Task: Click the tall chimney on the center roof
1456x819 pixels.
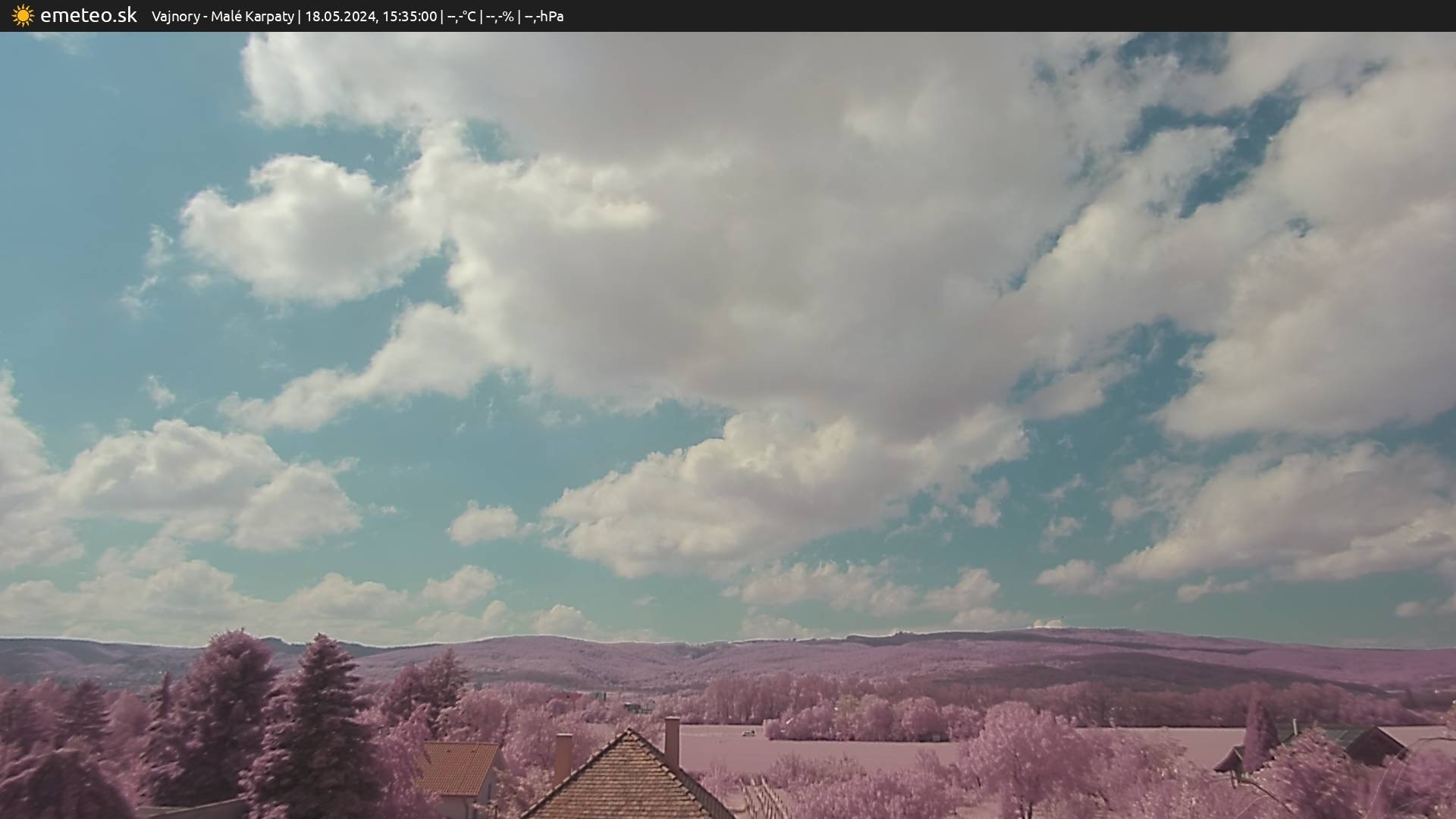Action: 672,741
